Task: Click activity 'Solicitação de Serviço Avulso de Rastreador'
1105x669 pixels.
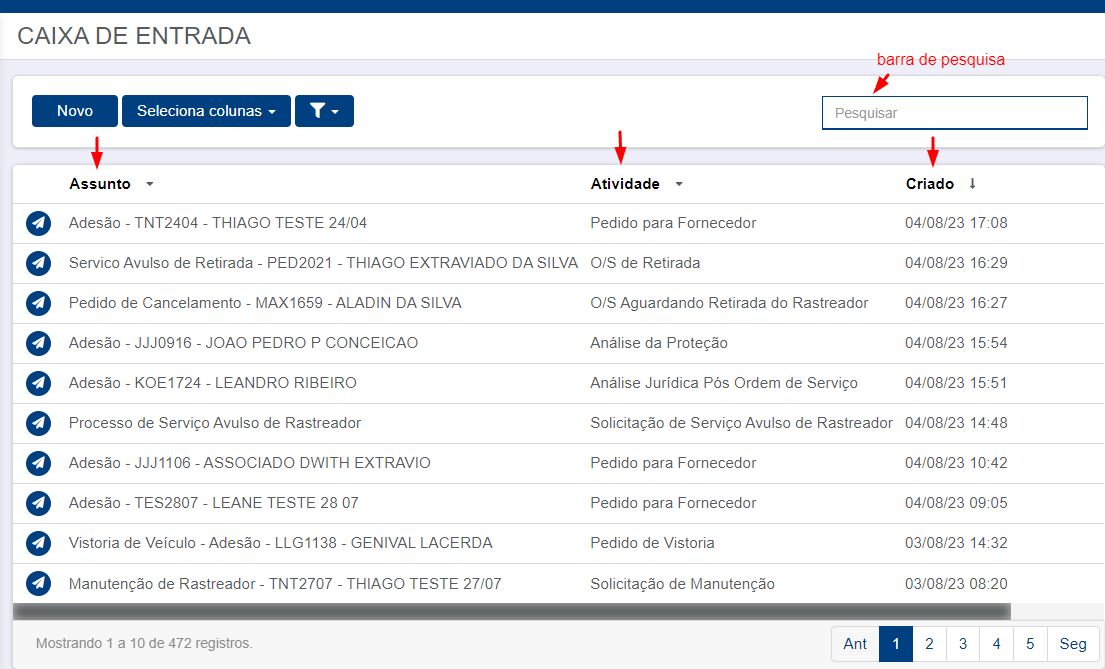Action: click(x=741, y=423)
